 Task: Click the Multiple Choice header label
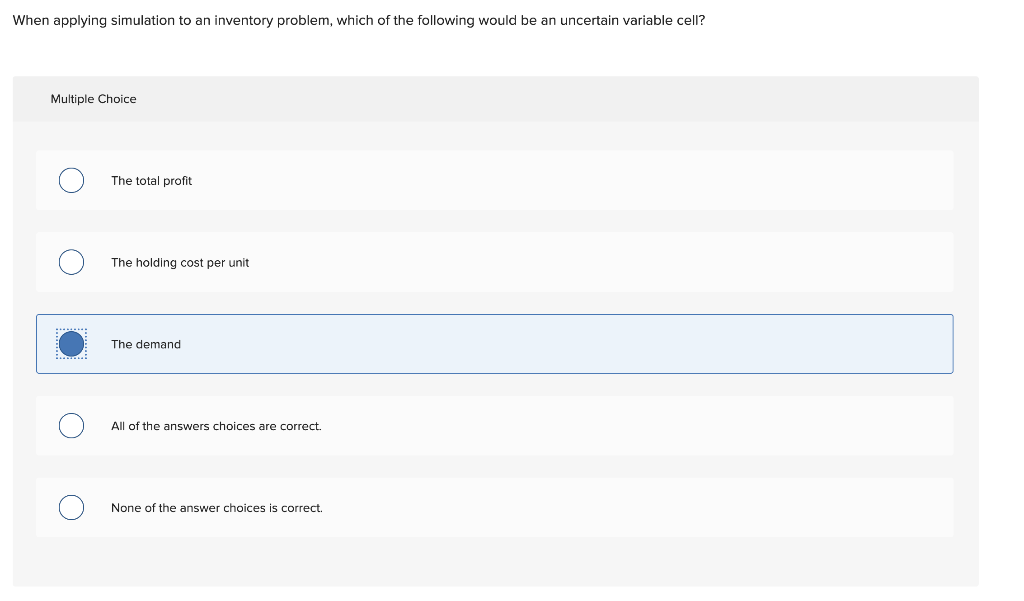pyautogui.click(x=93, y=99)
